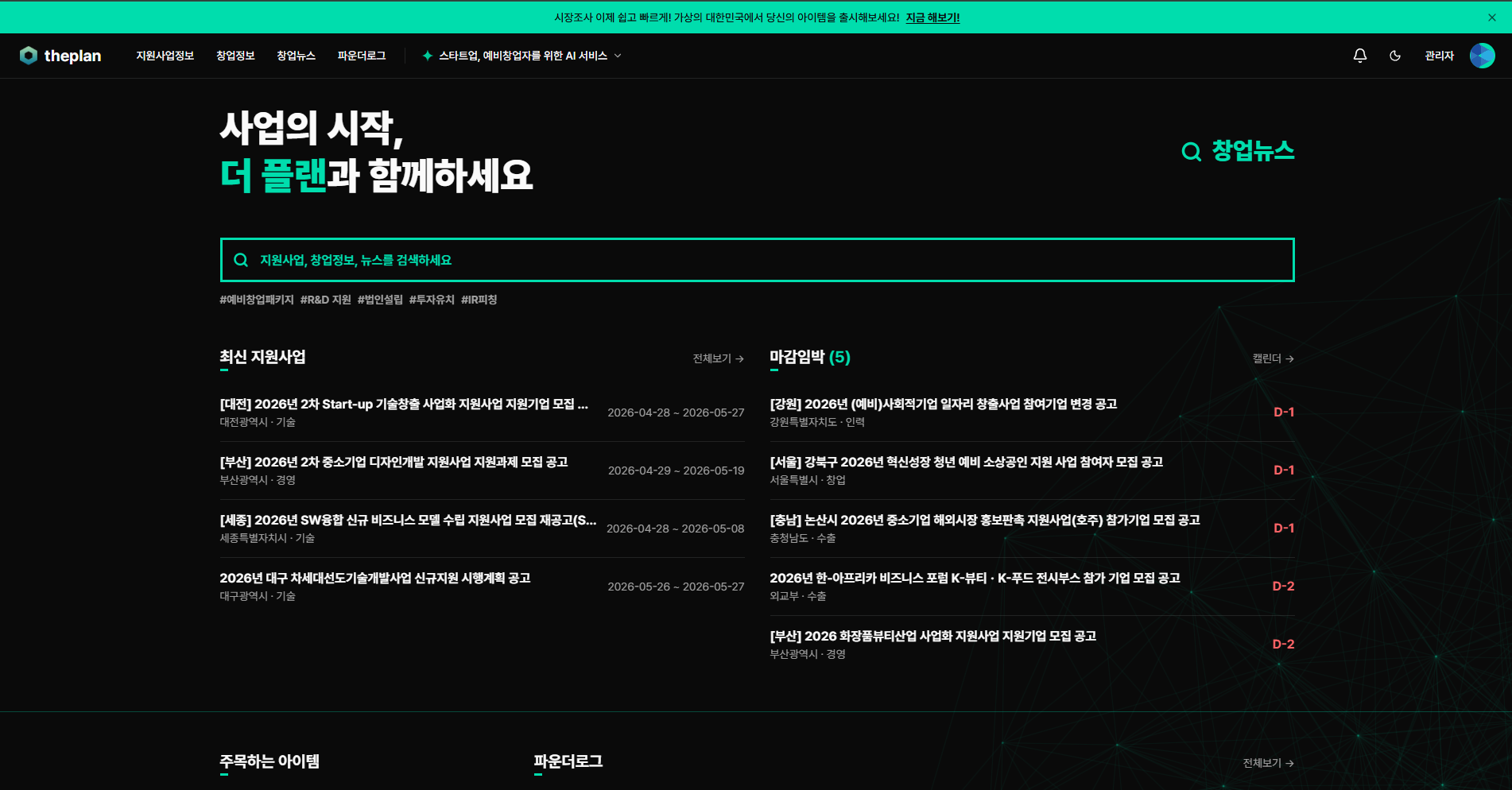Image resolution: width=1512 pixels, height=790 pixels.
Task: Open the [충남] 논산시 해외시장 홍보판촉 posting
Action: click(x=985, y=520)
